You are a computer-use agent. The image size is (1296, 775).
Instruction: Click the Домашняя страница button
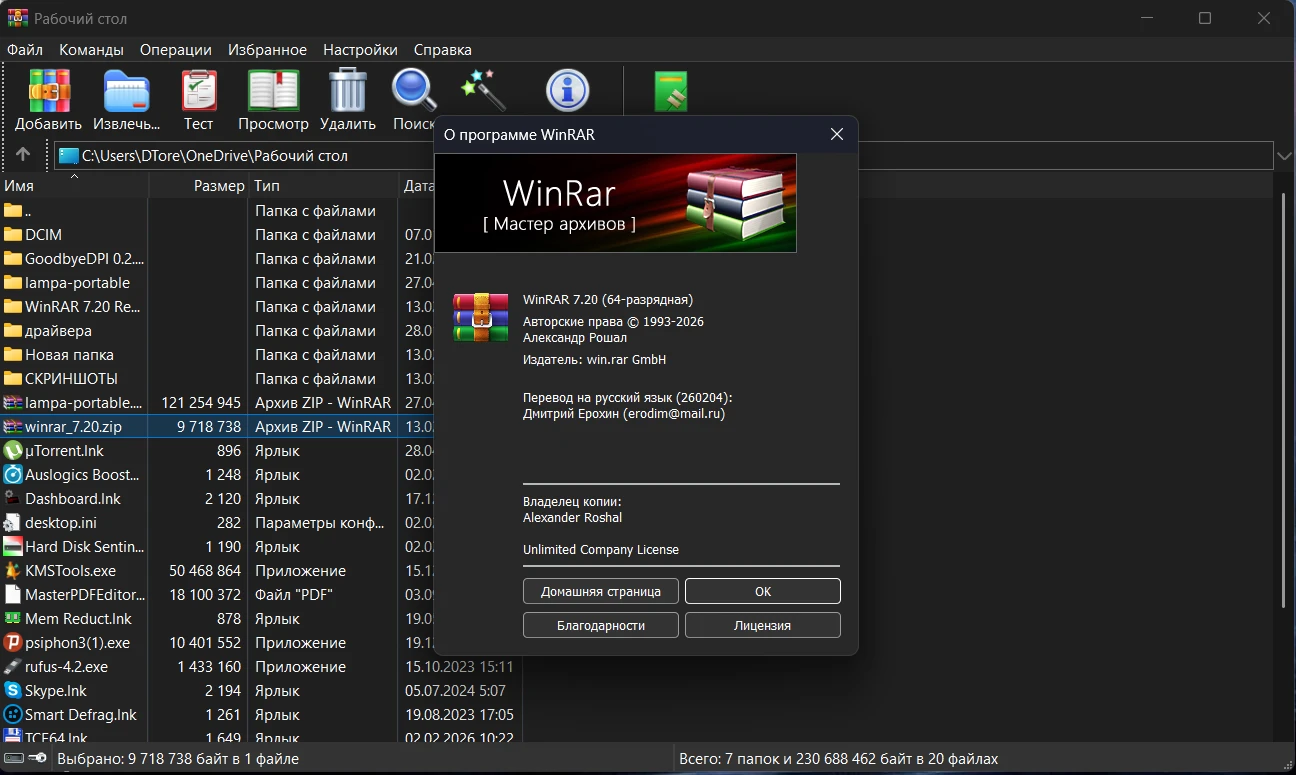(600, 591)
